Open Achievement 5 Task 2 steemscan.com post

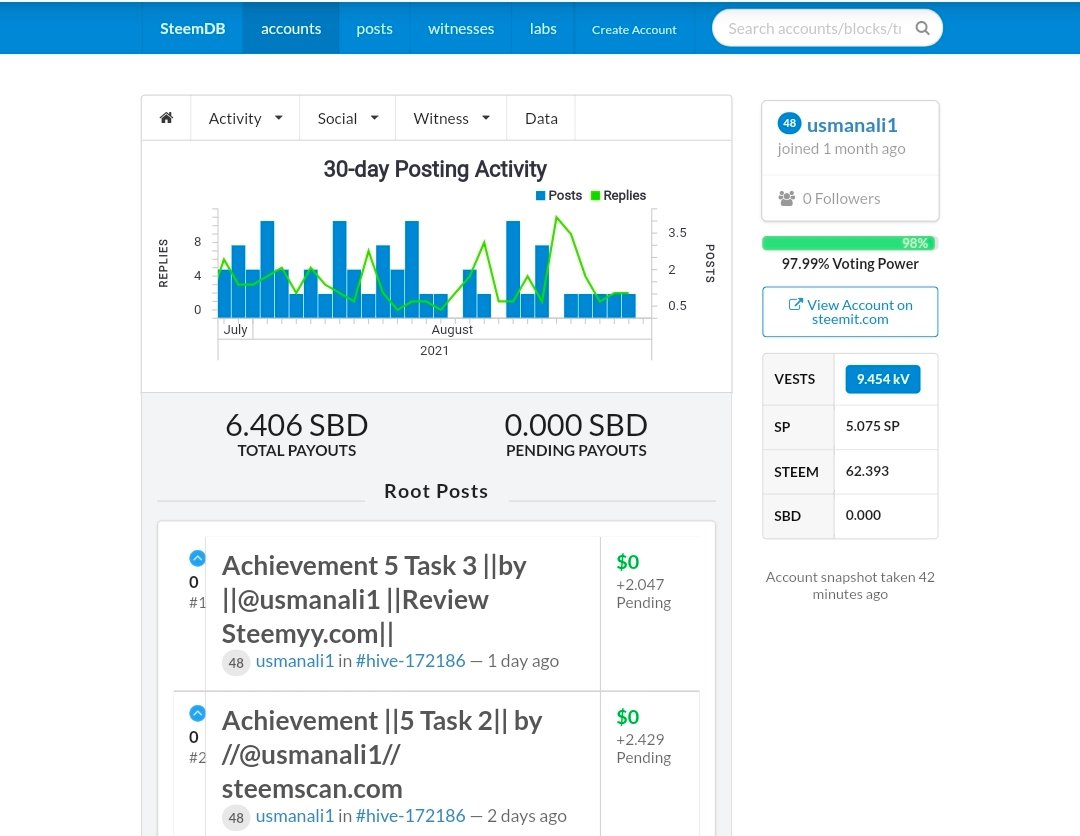[382, 754]
